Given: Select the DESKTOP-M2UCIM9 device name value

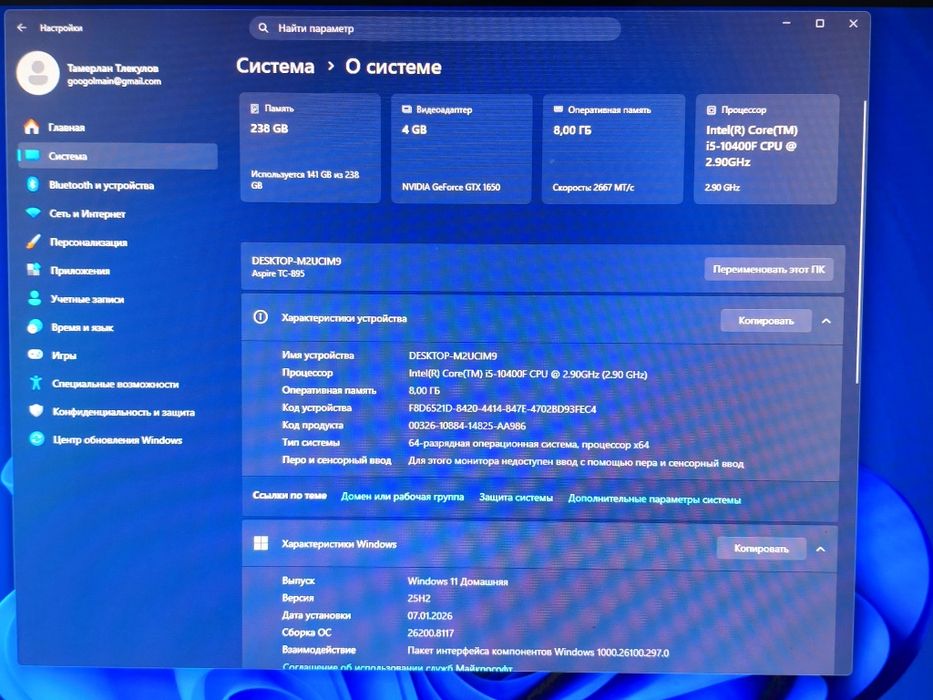Looking at the screenshot, I should coord(452,355).
